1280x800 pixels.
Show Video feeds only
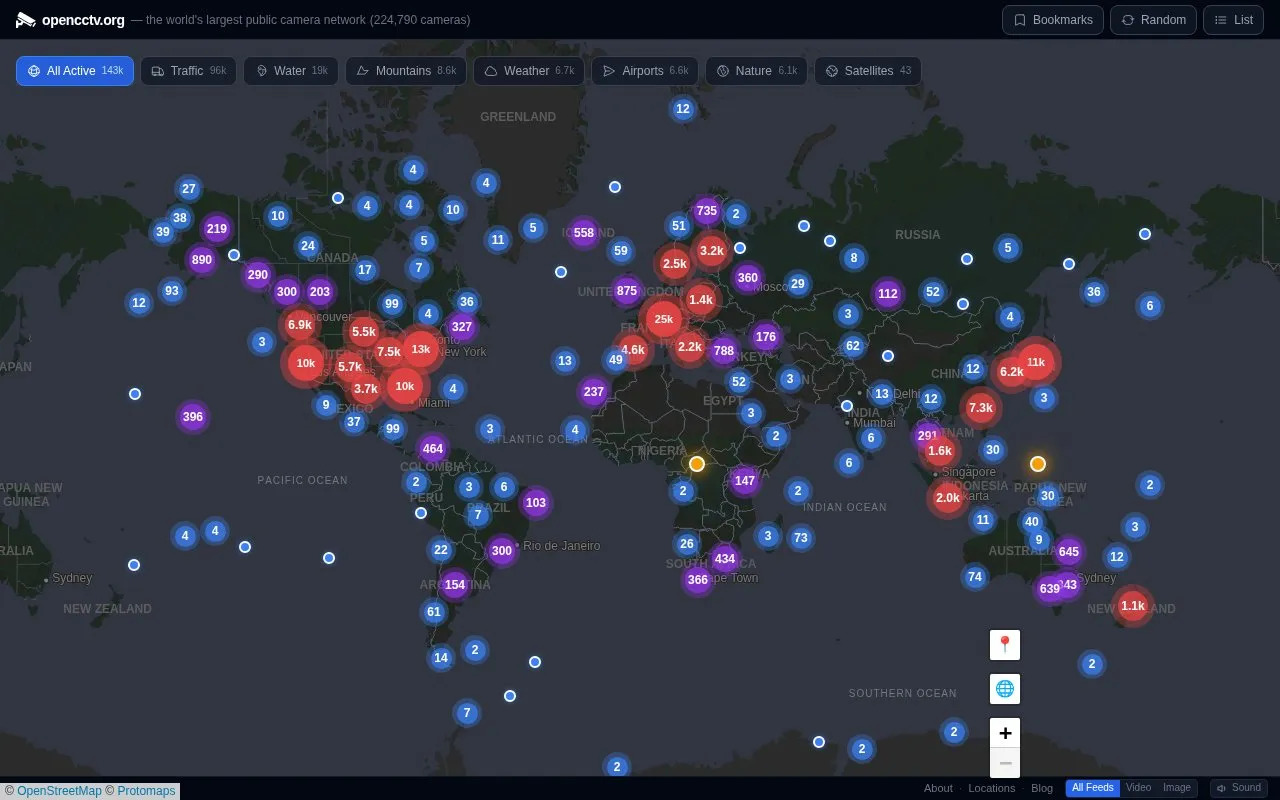1139,788
